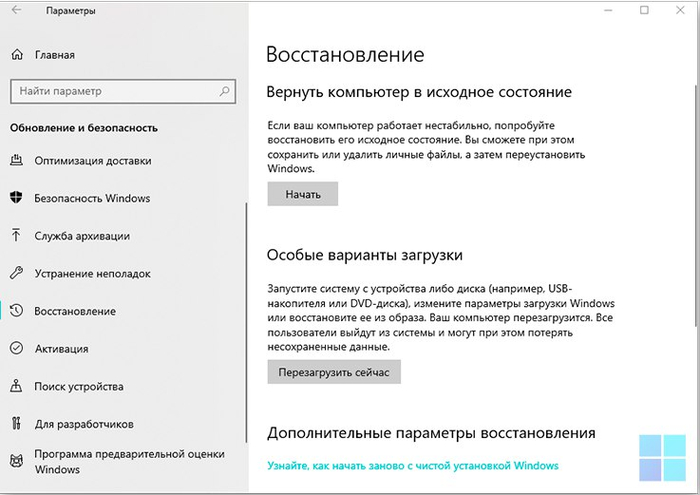The height and width of the screenshot is (495, 700).
Task: Click the Служба архивации upload icon
Action: coord(16,236)
